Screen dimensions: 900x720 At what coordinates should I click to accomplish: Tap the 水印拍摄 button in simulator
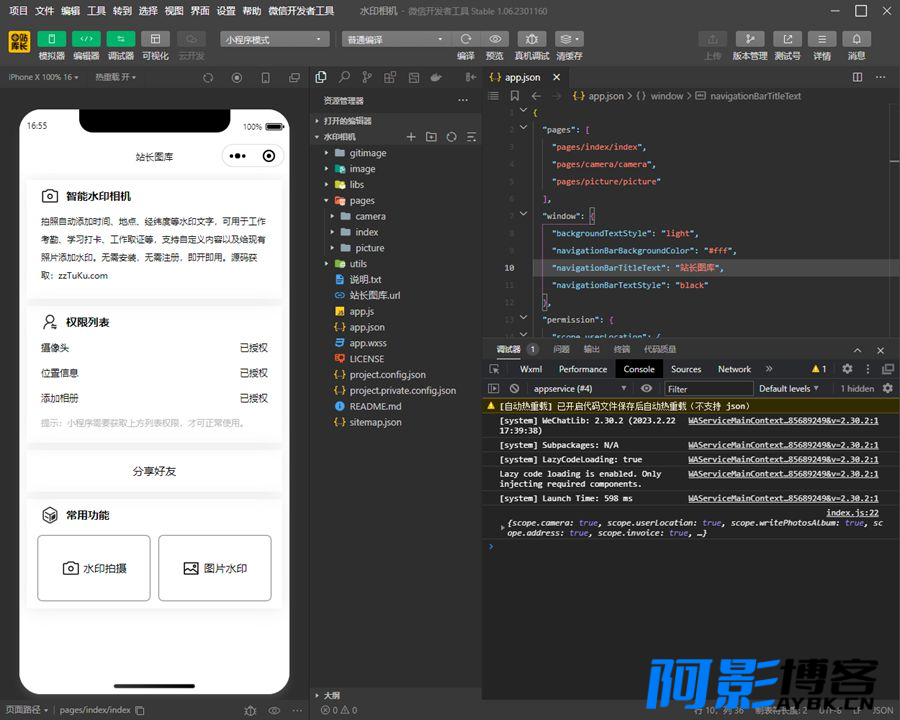coord(94,568)
